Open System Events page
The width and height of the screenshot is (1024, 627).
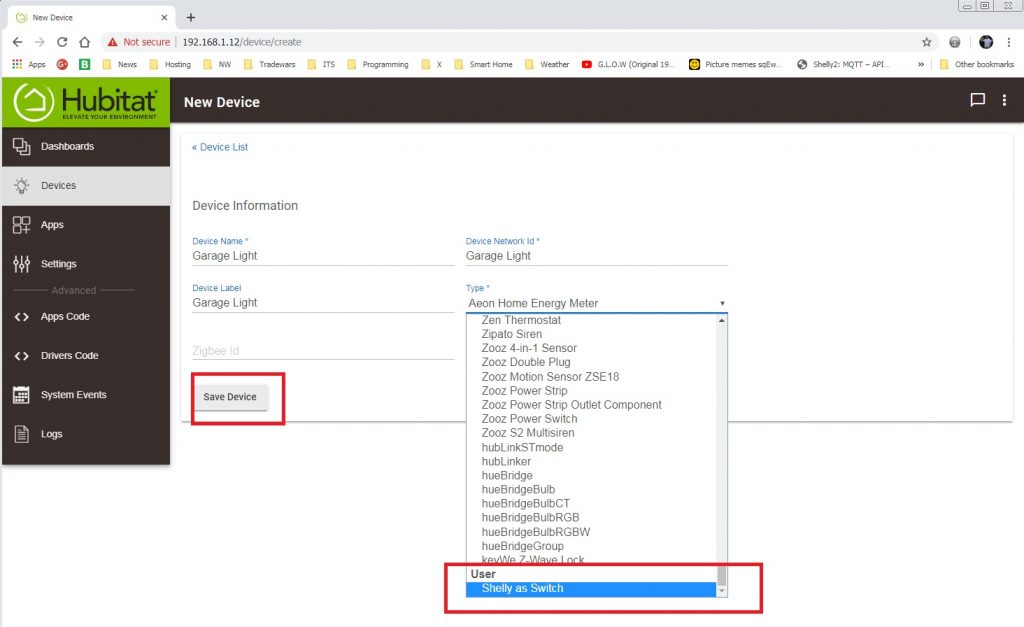(x=86, y=394)
